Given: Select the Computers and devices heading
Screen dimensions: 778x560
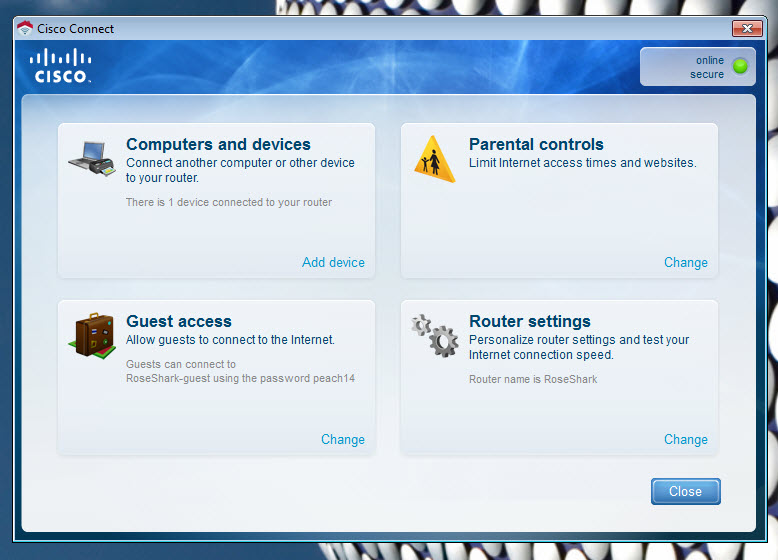Looking at the screenshot, I should [218, 144].
